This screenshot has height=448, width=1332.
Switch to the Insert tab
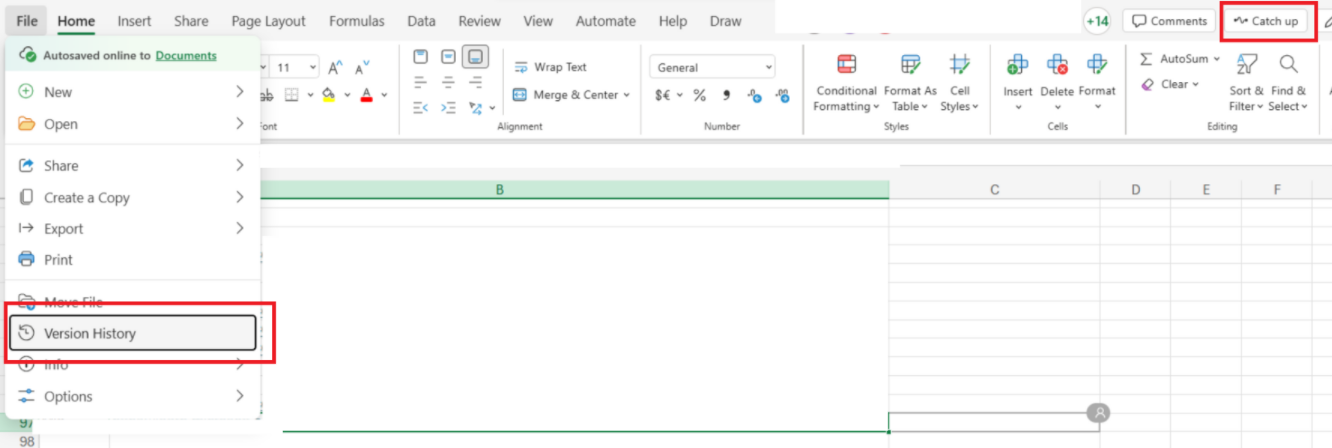135,20
